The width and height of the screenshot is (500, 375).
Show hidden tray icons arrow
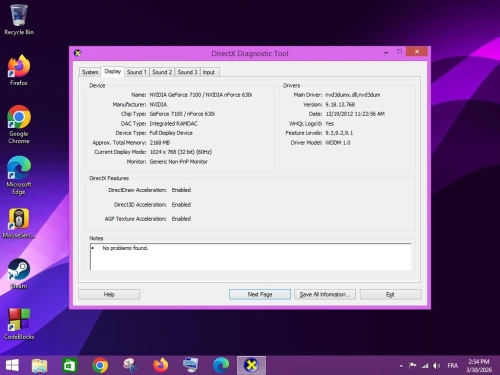pos(401,366)
